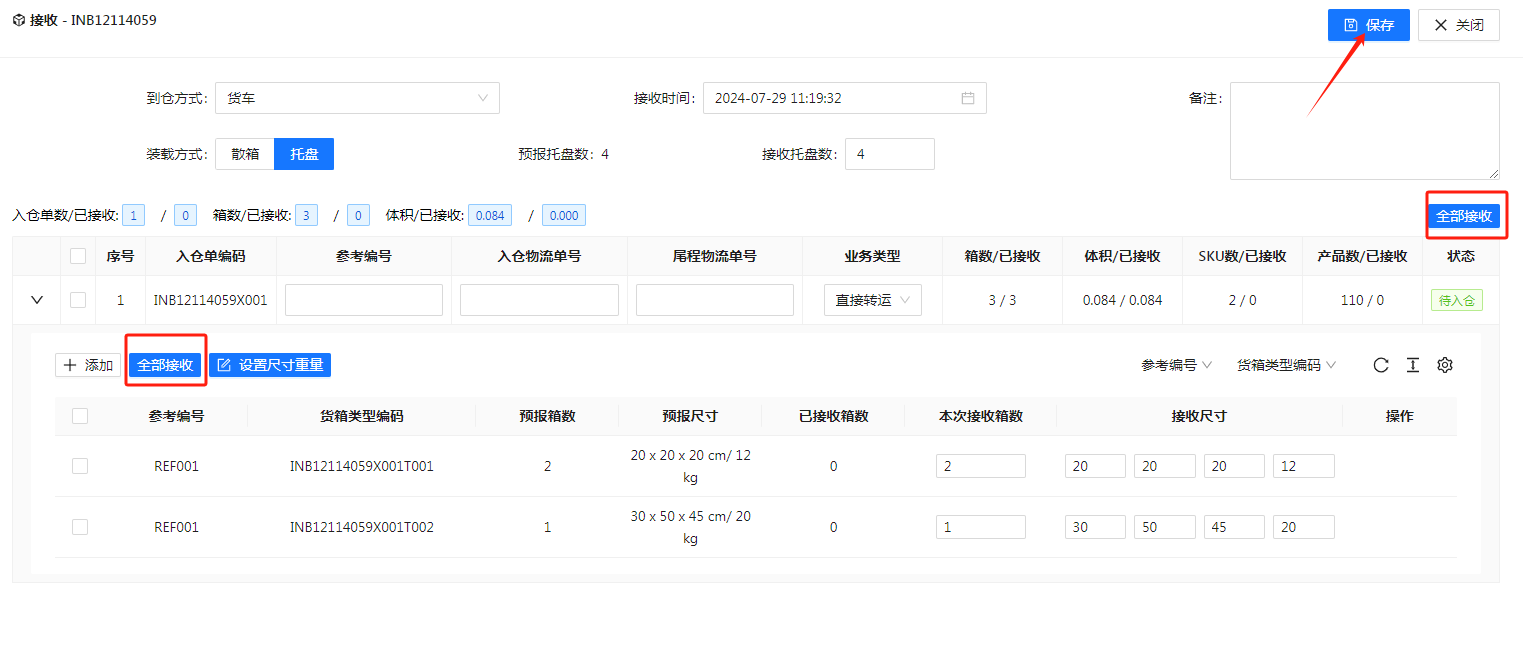Collapse the INB12114059X001 row expander
Viewport: 1523px width, 645px height.
[x=37, y=300]
